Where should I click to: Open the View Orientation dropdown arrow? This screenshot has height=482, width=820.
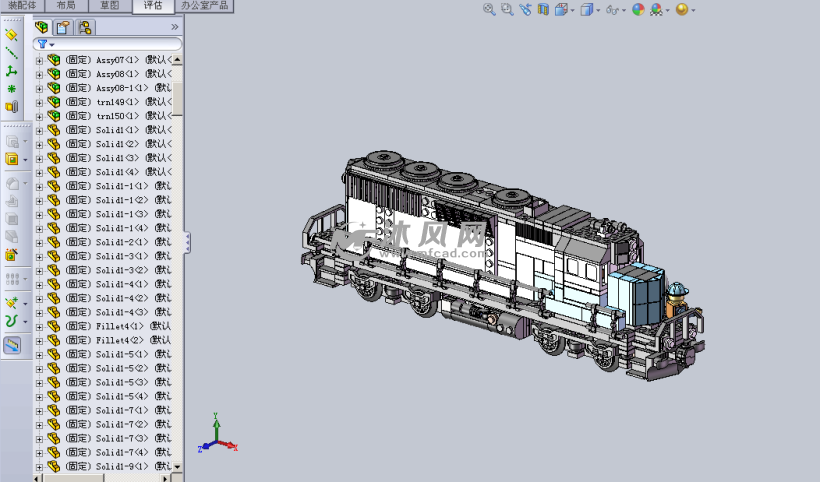tap(572, 10)
